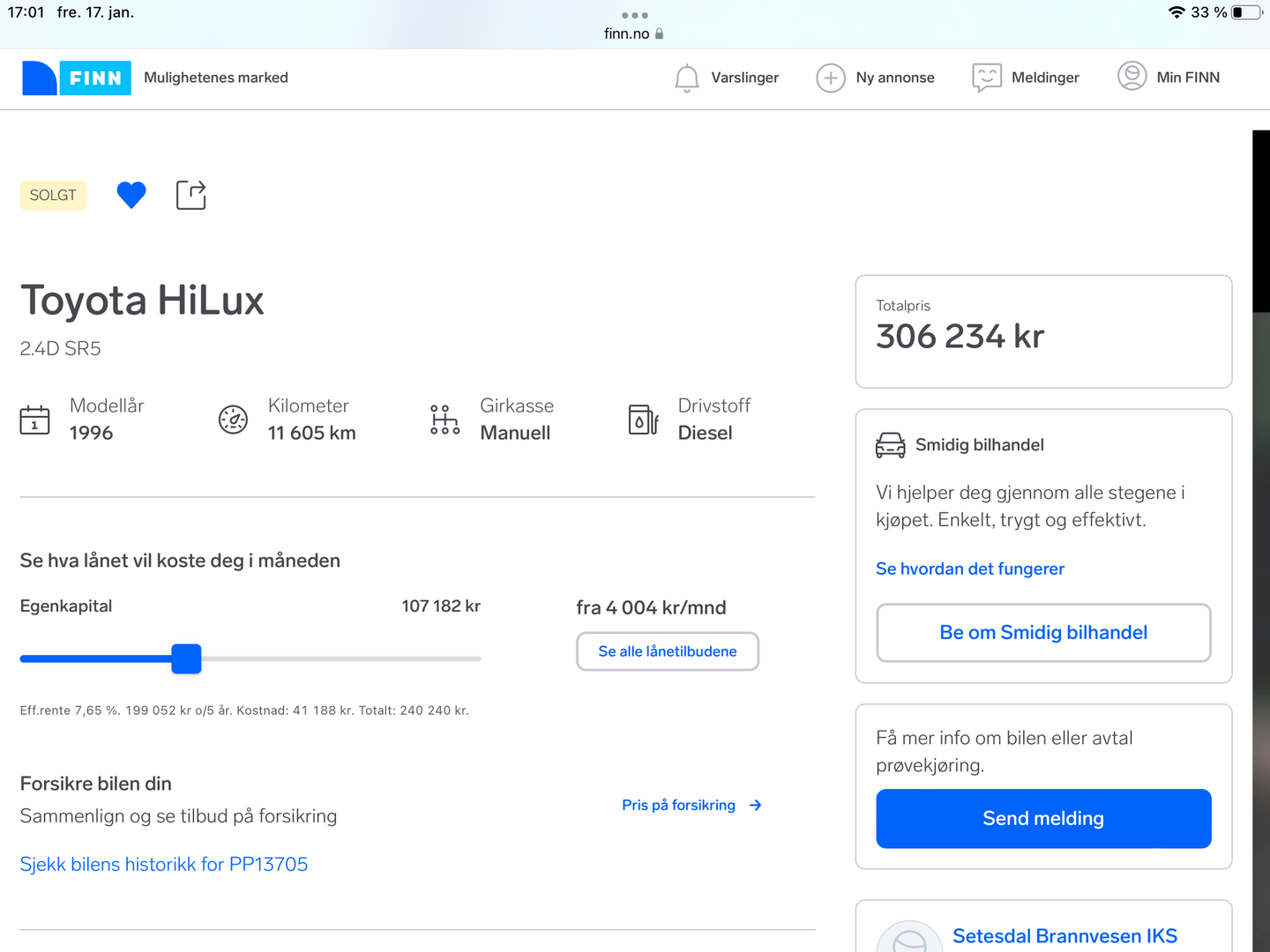Open Sjekk bilens historikk for PP13705
Viewport: 1270px width, 952px height.
[x=164, y=864]
